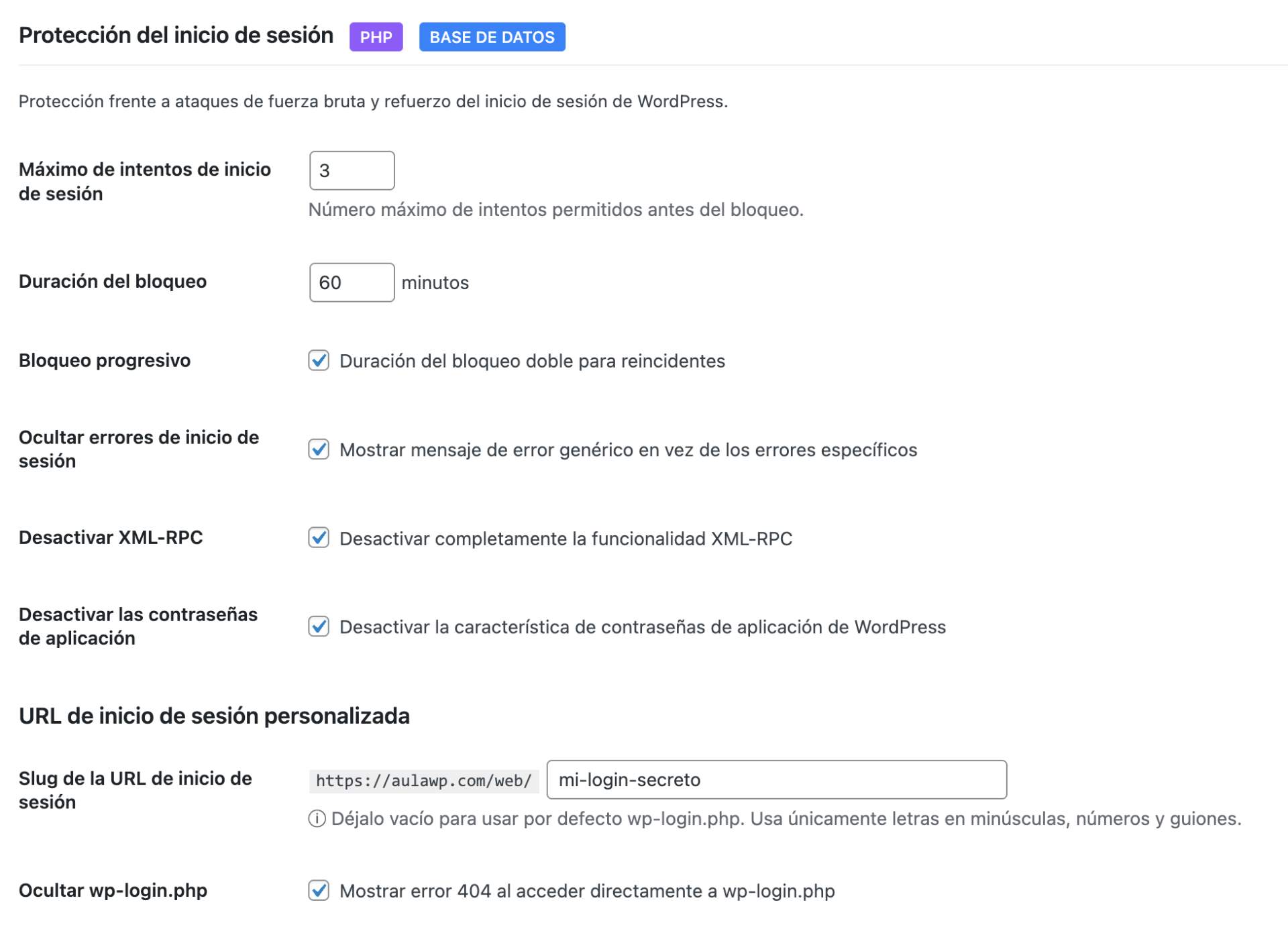Screen dimensions: 1288x935
Task: Uncheck the generic error message checkbox
Action: (x=319, y=449)
